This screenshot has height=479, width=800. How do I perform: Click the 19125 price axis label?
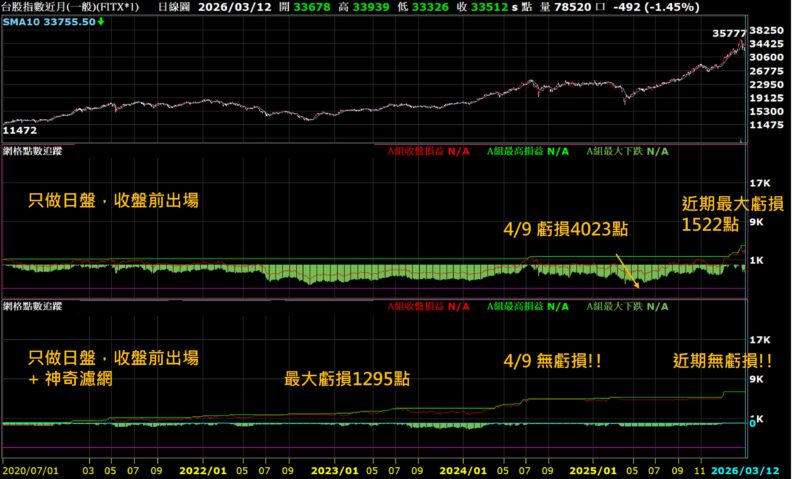click(x=766, y=98)
